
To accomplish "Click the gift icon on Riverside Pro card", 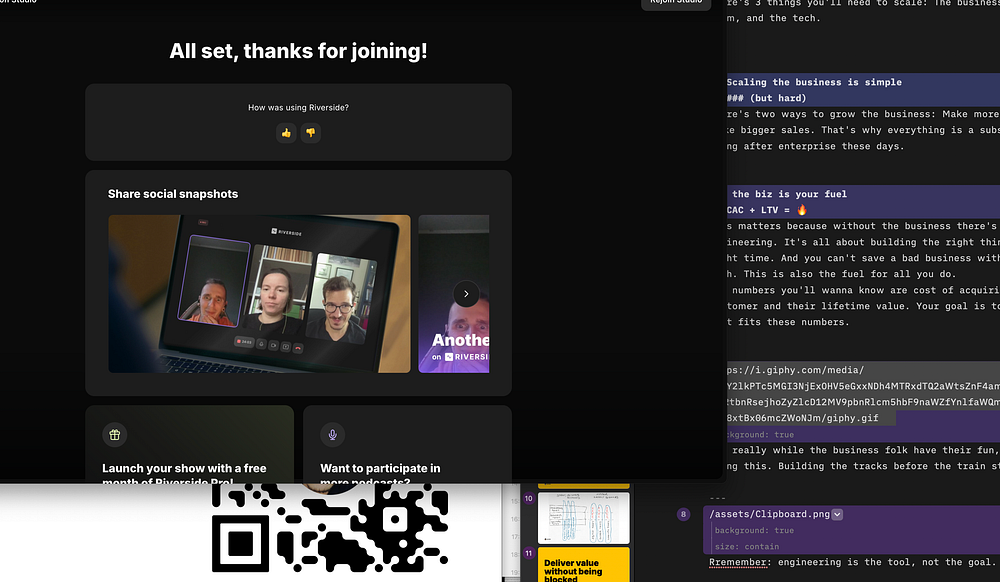I will pyautogui.click(x=115, y=435).
